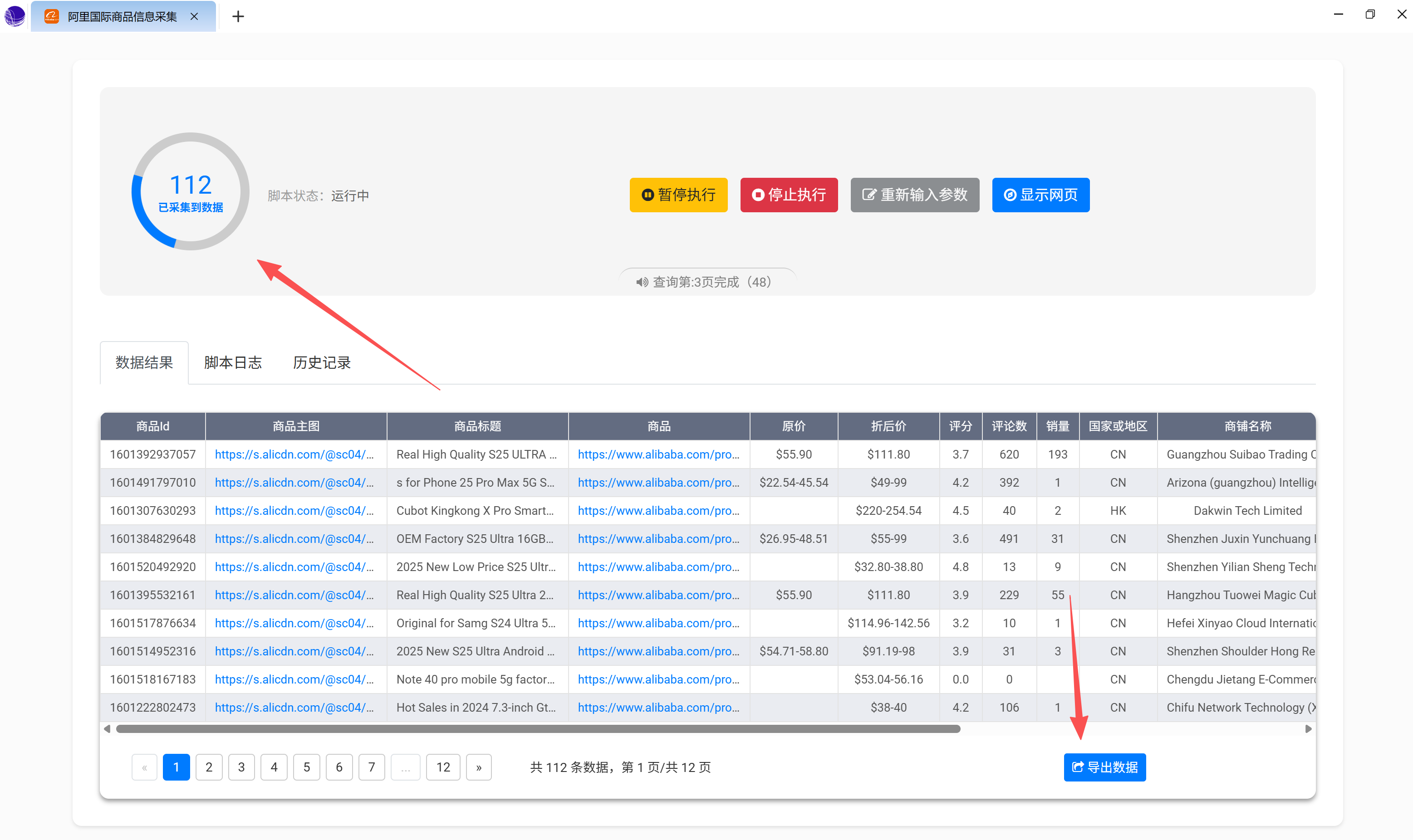Click the 商品标题 column header
This screenshot has height=840, width=1413.
tap(477, 426)
